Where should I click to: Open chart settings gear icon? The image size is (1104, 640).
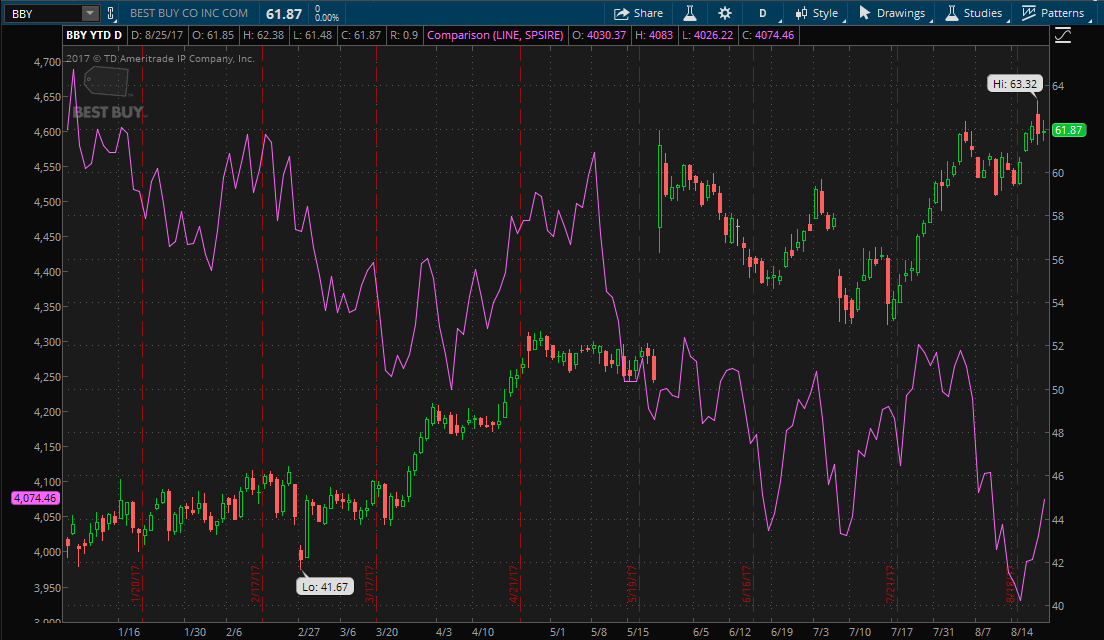pyautogui.click(x=724, y=13)
